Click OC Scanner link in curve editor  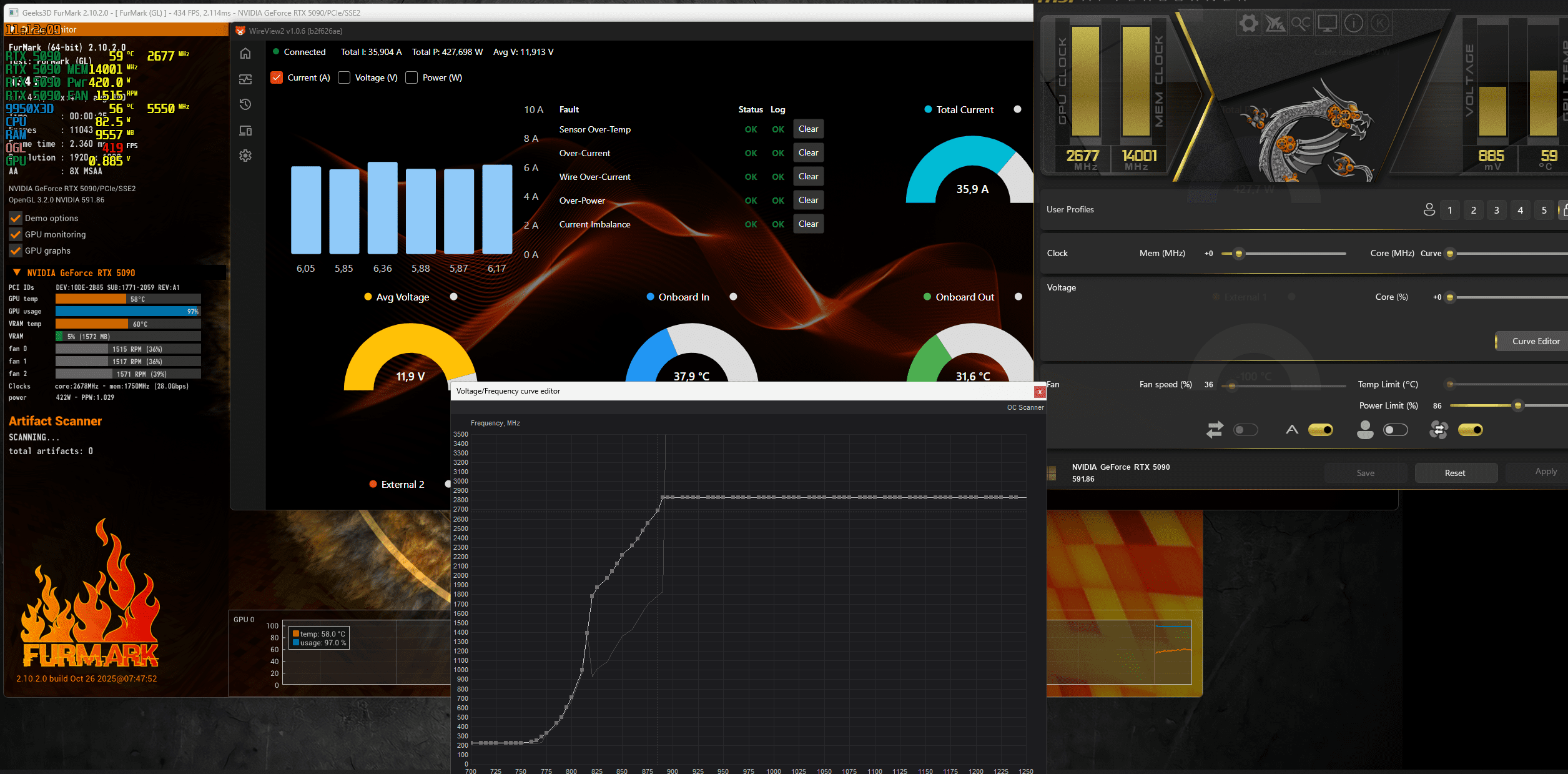pyautogui.click(x=1025, y=407)
